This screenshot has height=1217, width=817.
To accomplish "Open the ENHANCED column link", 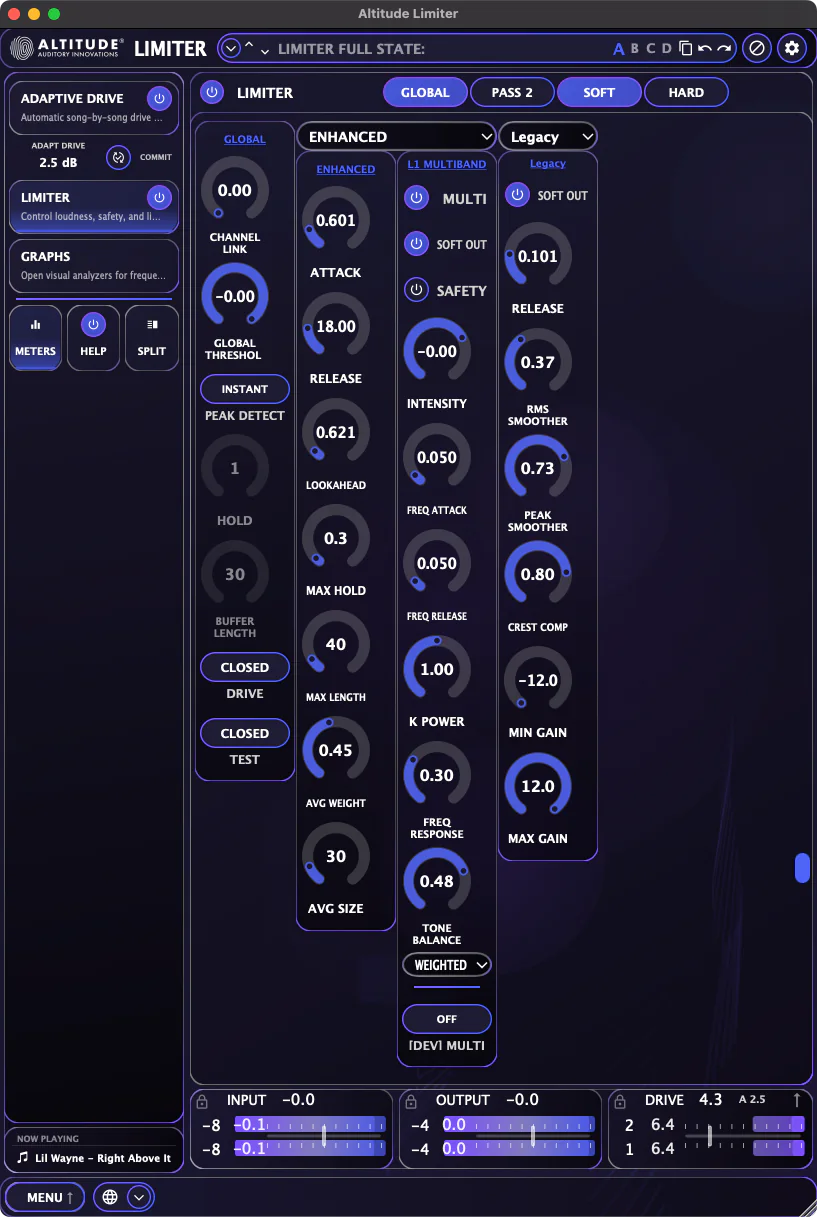I will click(346, 169).
